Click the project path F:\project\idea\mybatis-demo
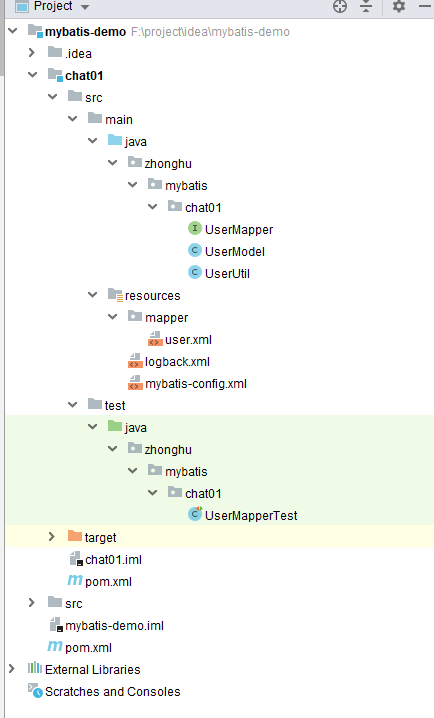Screen dimensions: 434x718 pyautogui.click(x=210, y=32)
